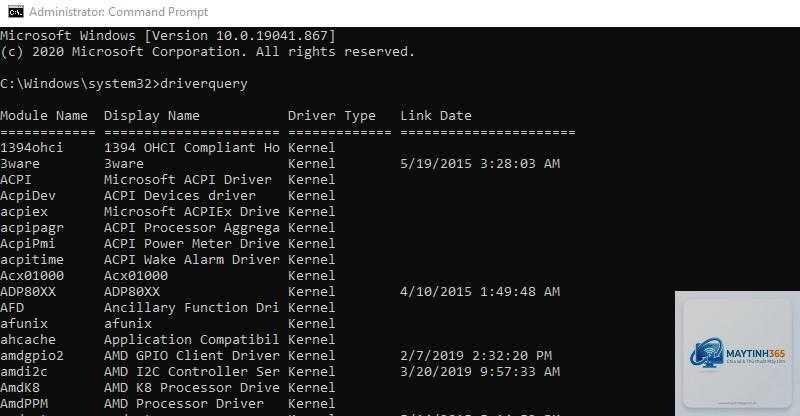Click the Module Name column header
Image resolution: width=800 pixels, height=416 pixels.
(x=44, y=116)
